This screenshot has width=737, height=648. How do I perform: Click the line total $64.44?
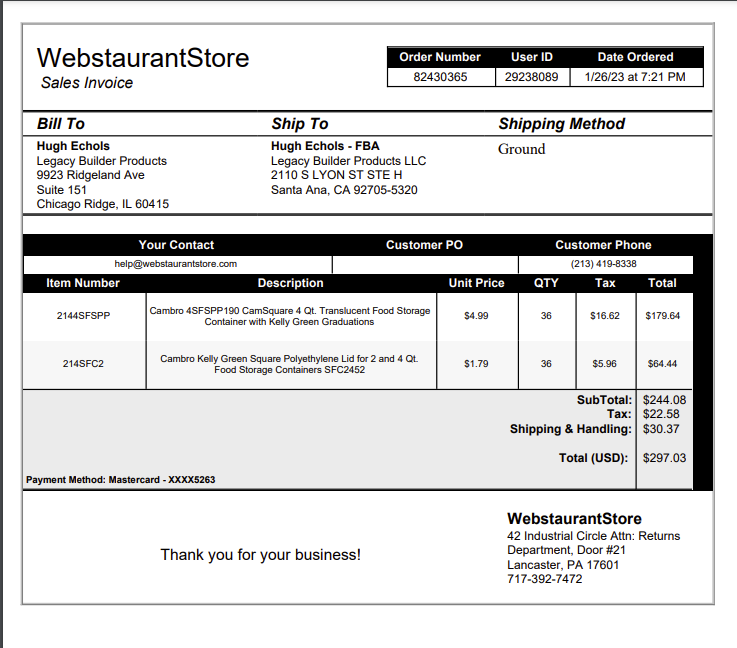pyautogui.click(x=662, y=364)
